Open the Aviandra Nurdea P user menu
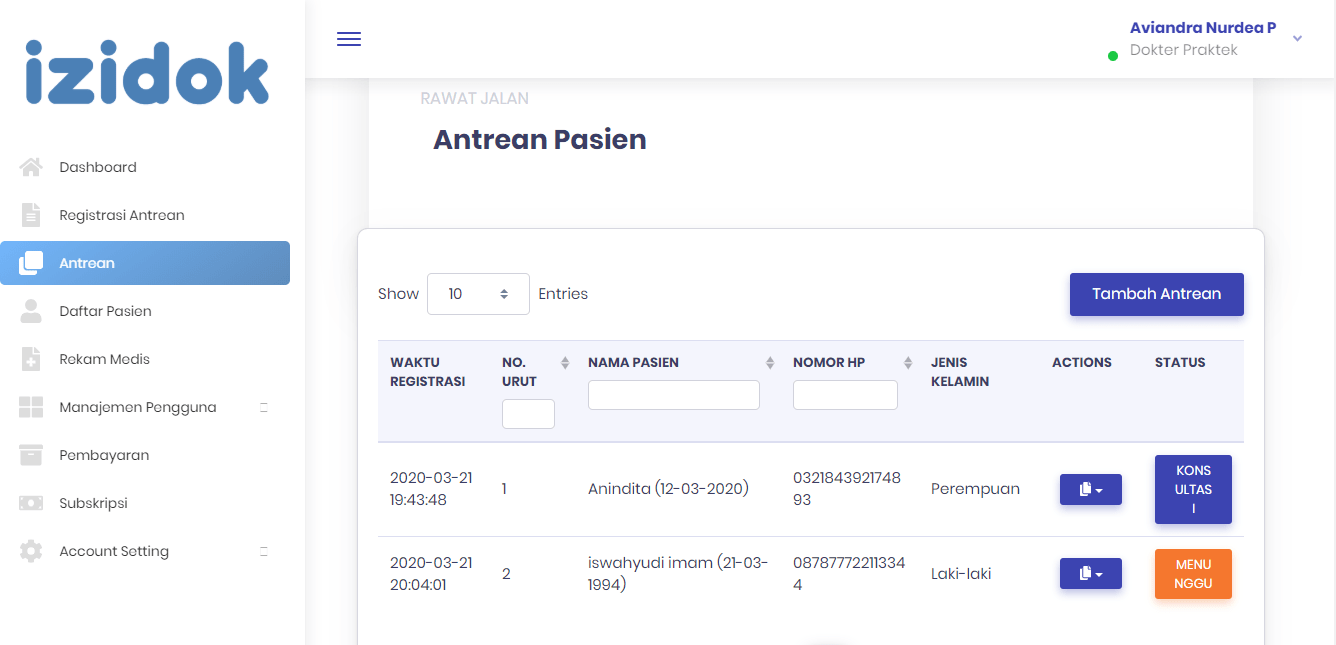This screenshot has height=645, width=1336. tap(1297, 39)
